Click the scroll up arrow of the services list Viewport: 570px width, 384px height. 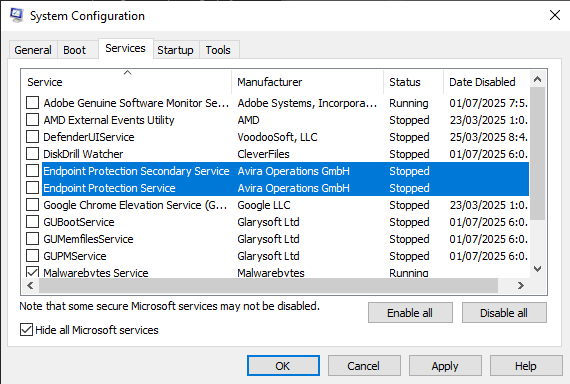tap(538, 79)
